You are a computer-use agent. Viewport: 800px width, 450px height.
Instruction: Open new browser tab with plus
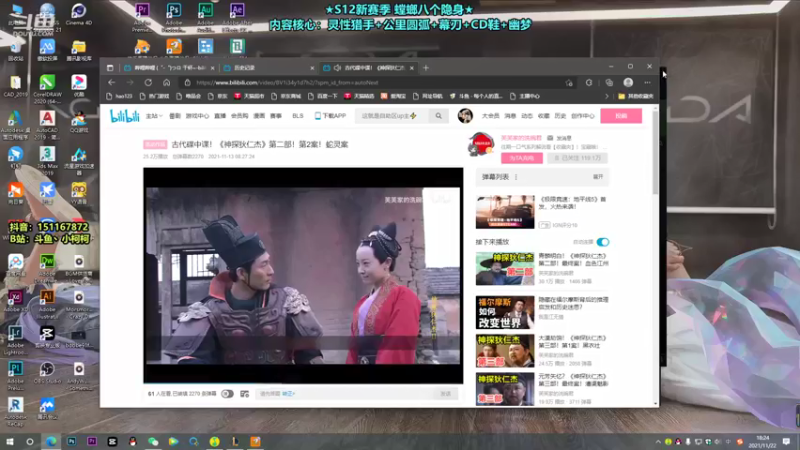coord(426,67)
